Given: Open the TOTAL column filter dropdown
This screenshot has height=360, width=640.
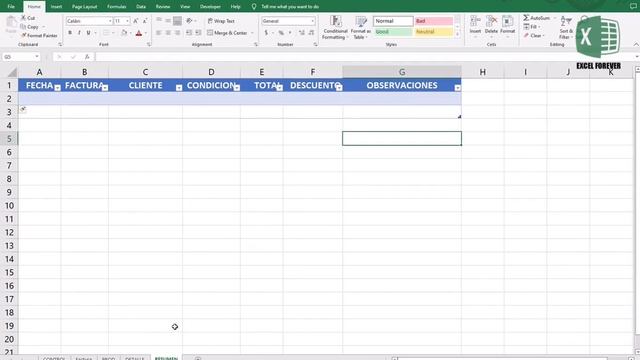Looking at the screenshot, I should pyautogui.click(x=280, y=88).
